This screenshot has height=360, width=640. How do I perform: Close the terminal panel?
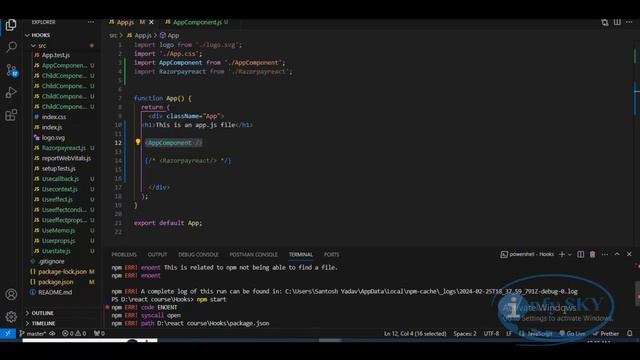(629, 254)
